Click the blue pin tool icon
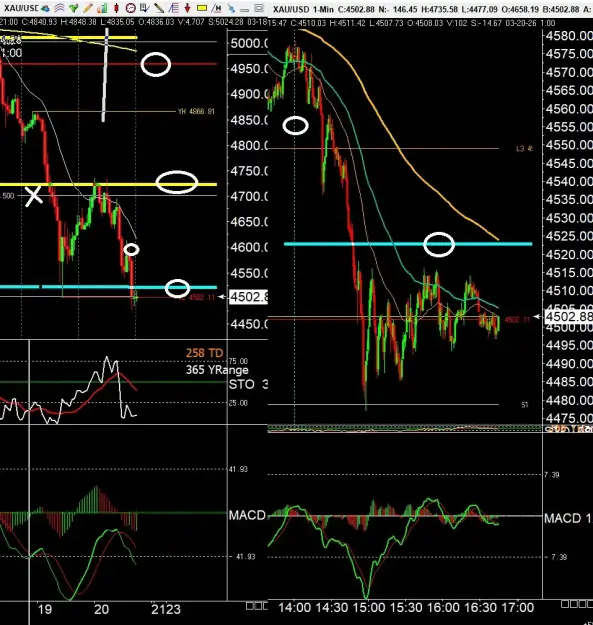This screenshot has width=593, height=625. pyautogui.click(x=231, y=8)
